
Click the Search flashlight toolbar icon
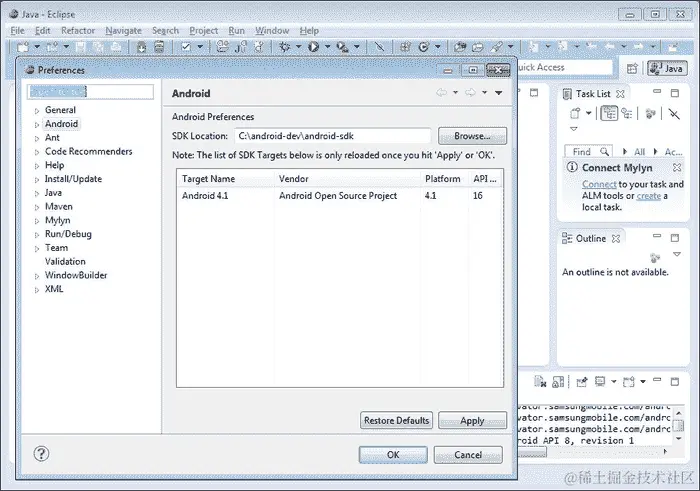point(496,46)
